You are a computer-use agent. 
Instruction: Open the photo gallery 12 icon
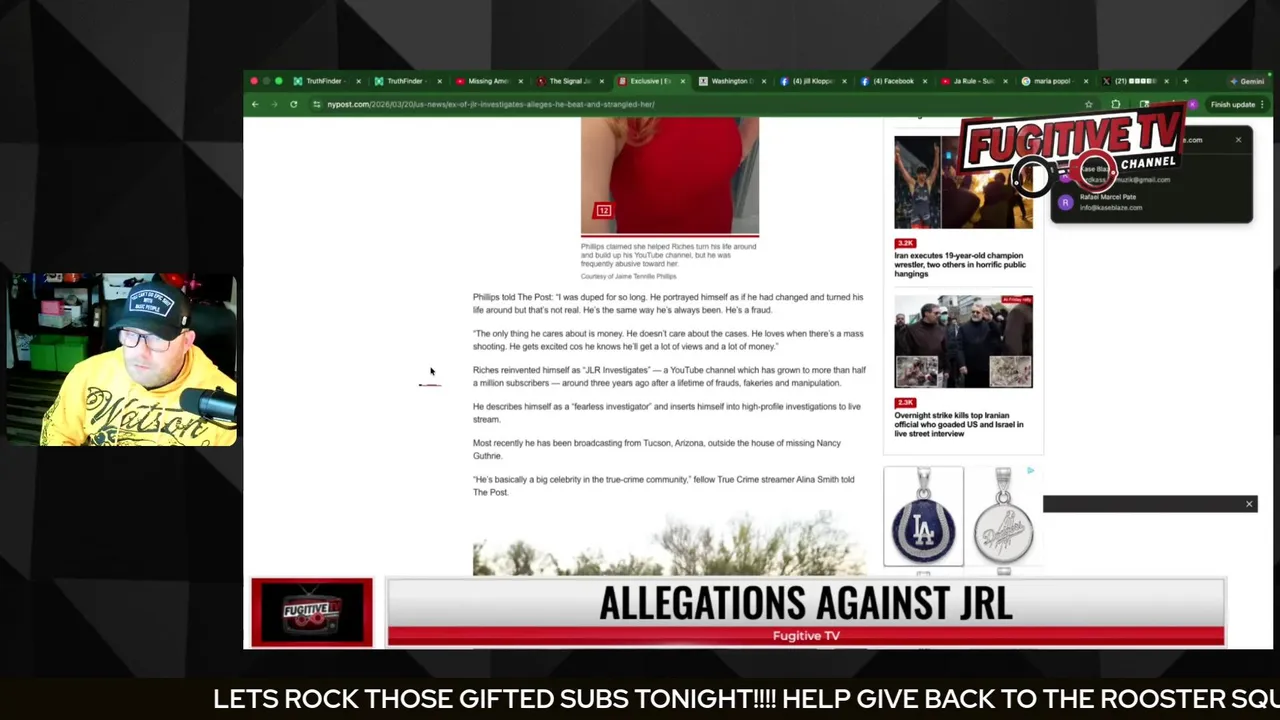click(x=603, y=210)
